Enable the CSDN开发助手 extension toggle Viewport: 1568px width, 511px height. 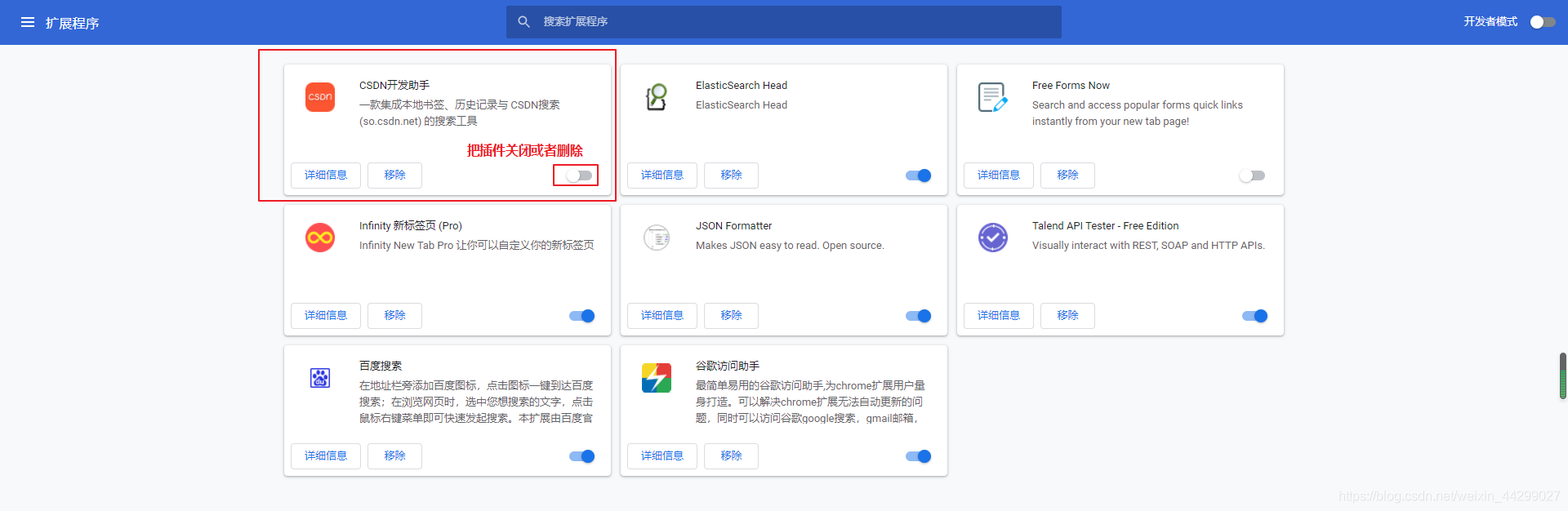[579, 176]
